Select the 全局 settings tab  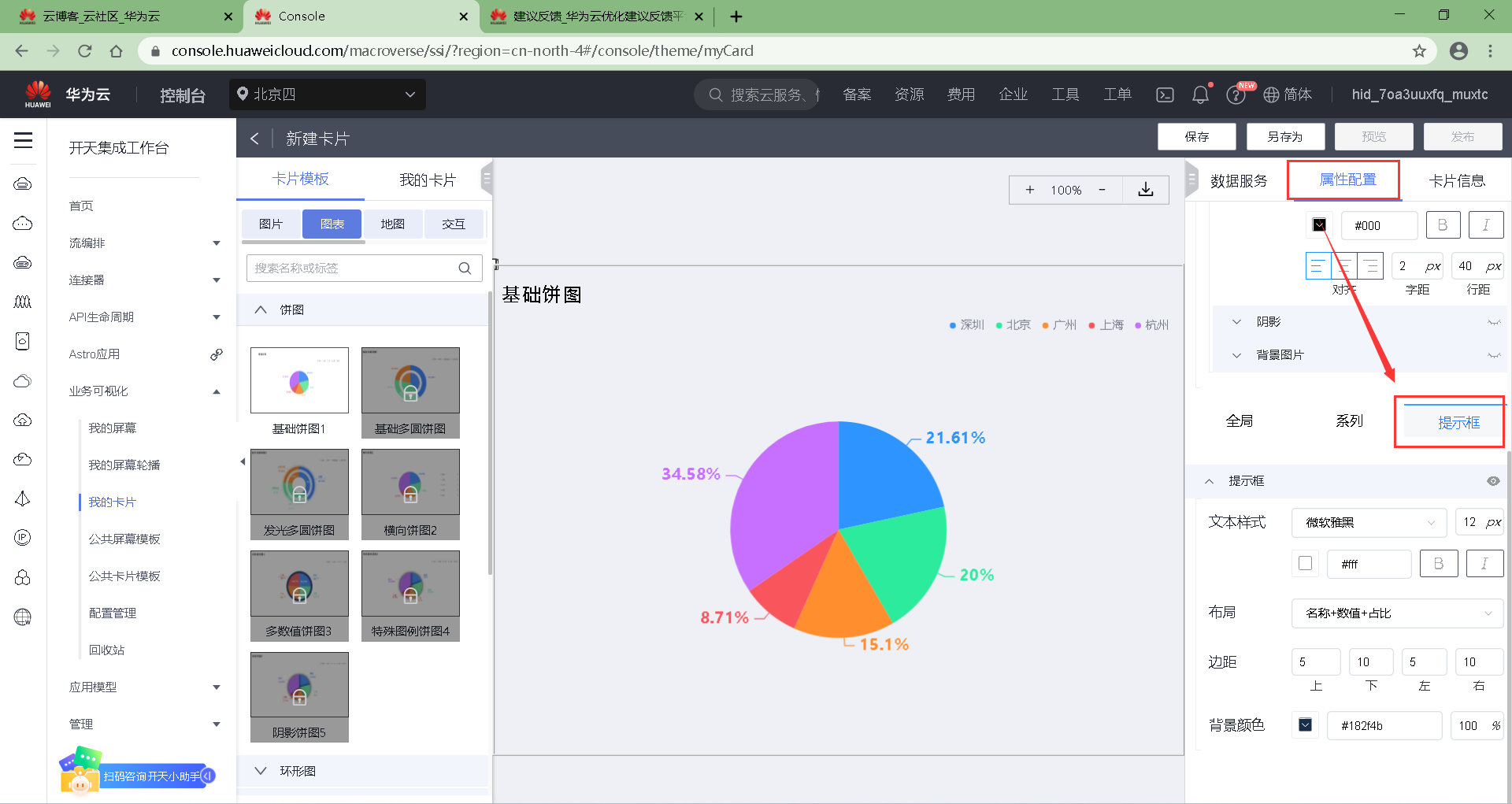[x=1239, y=421]
